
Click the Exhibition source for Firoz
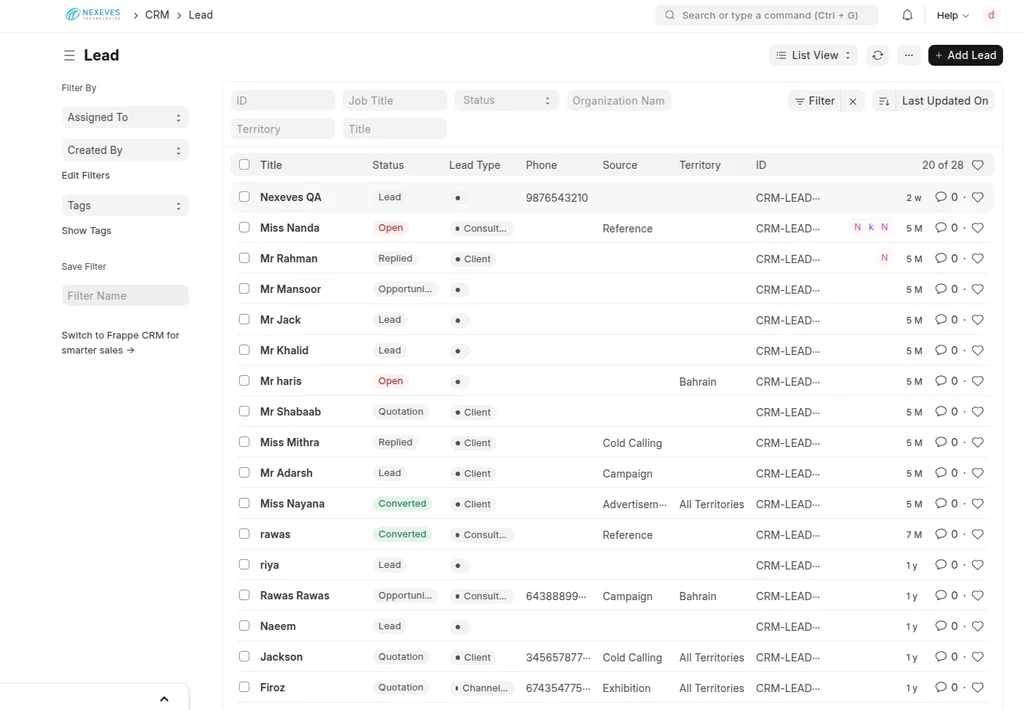pos(626,688)
